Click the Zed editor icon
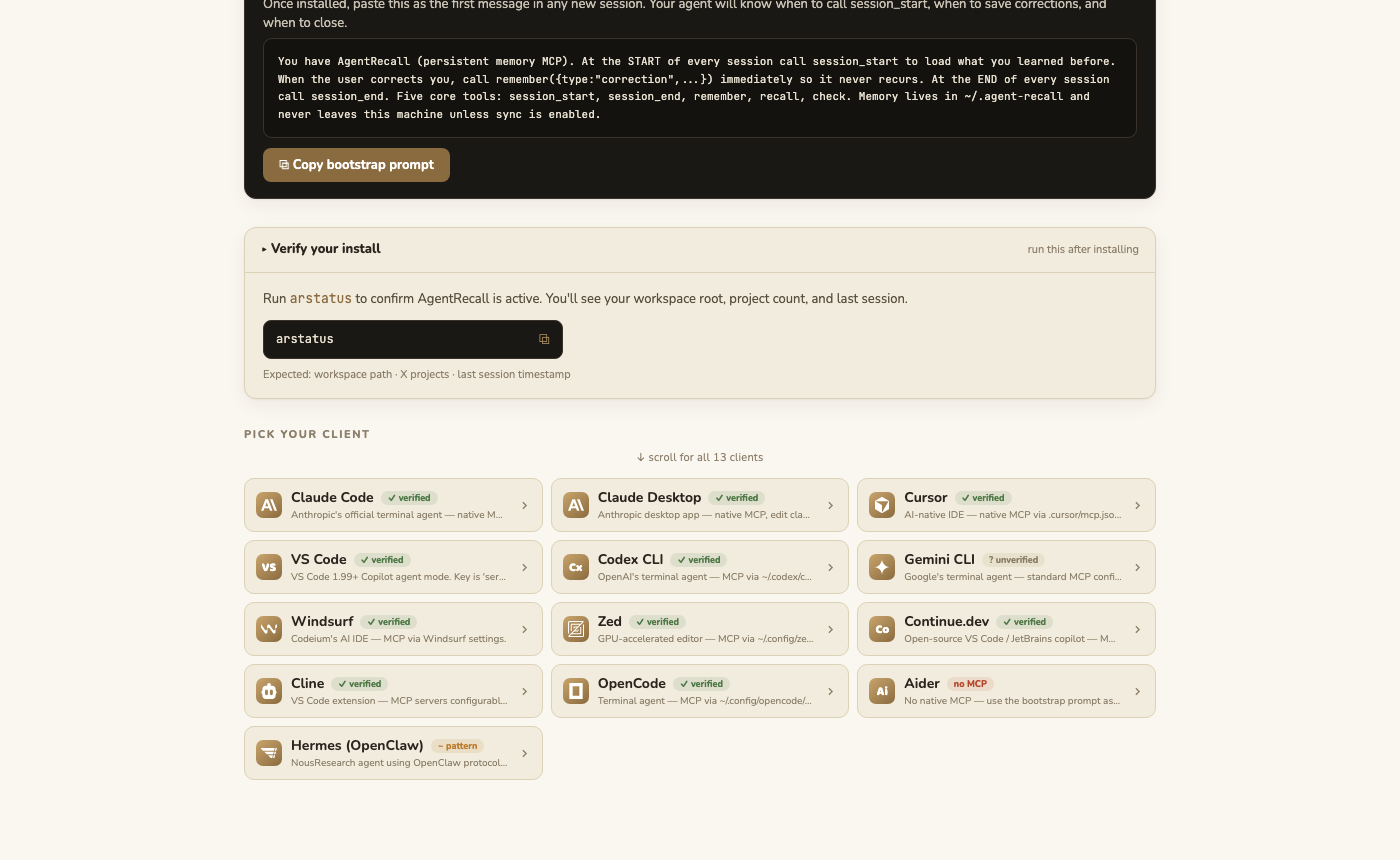 pyautogui.click(x=576, y=629)
